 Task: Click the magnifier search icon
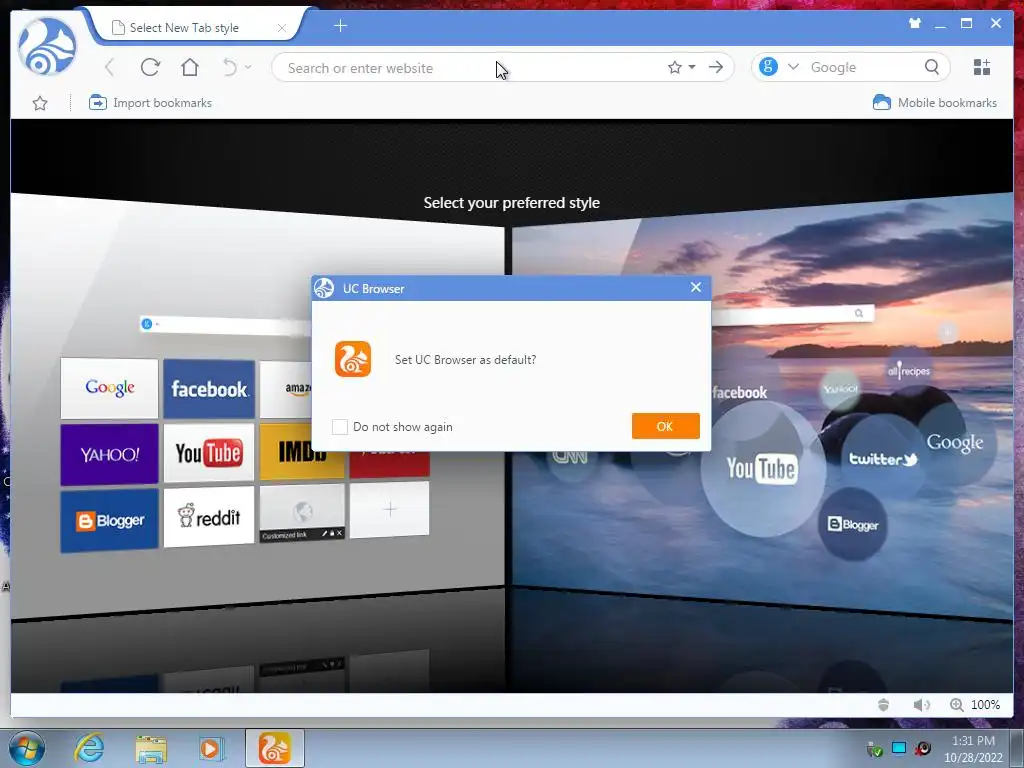(933, 67)
